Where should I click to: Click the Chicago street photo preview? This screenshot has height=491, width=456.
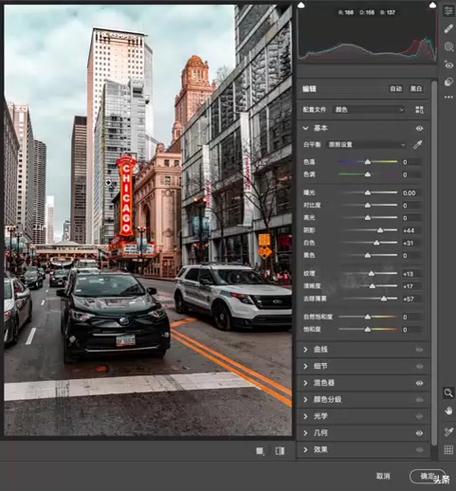(x=148, y=220)
